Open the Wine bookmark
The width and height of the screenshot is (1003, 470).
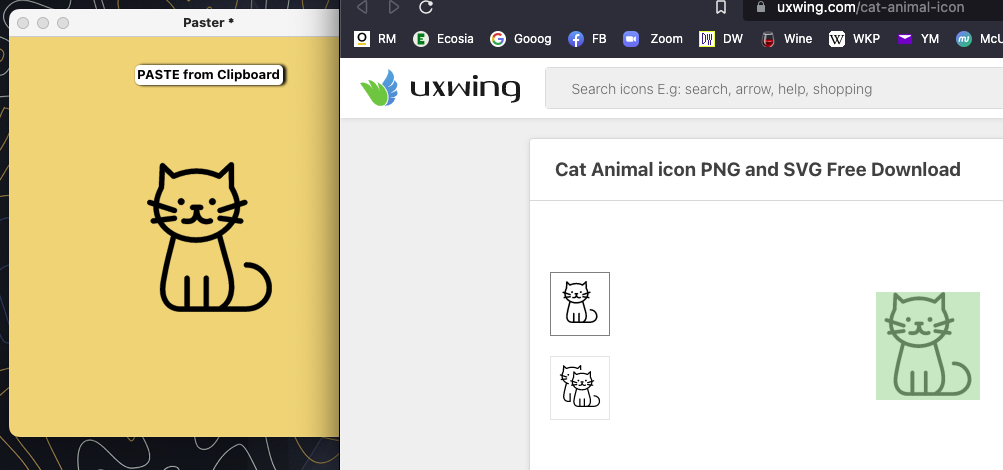[786, 39]
